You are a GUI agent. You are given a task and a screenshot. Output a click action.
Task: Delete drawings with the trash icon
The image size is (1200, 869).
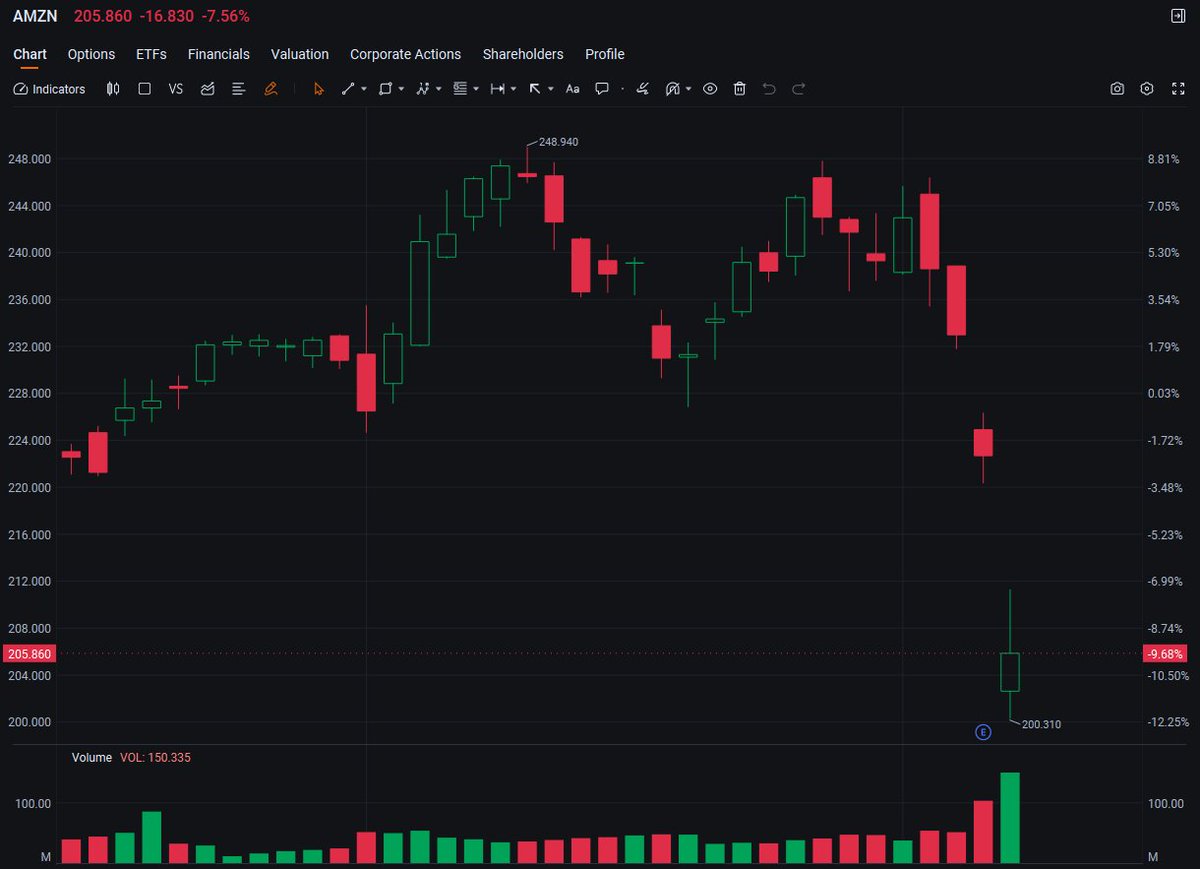click(x=740, y=89)
